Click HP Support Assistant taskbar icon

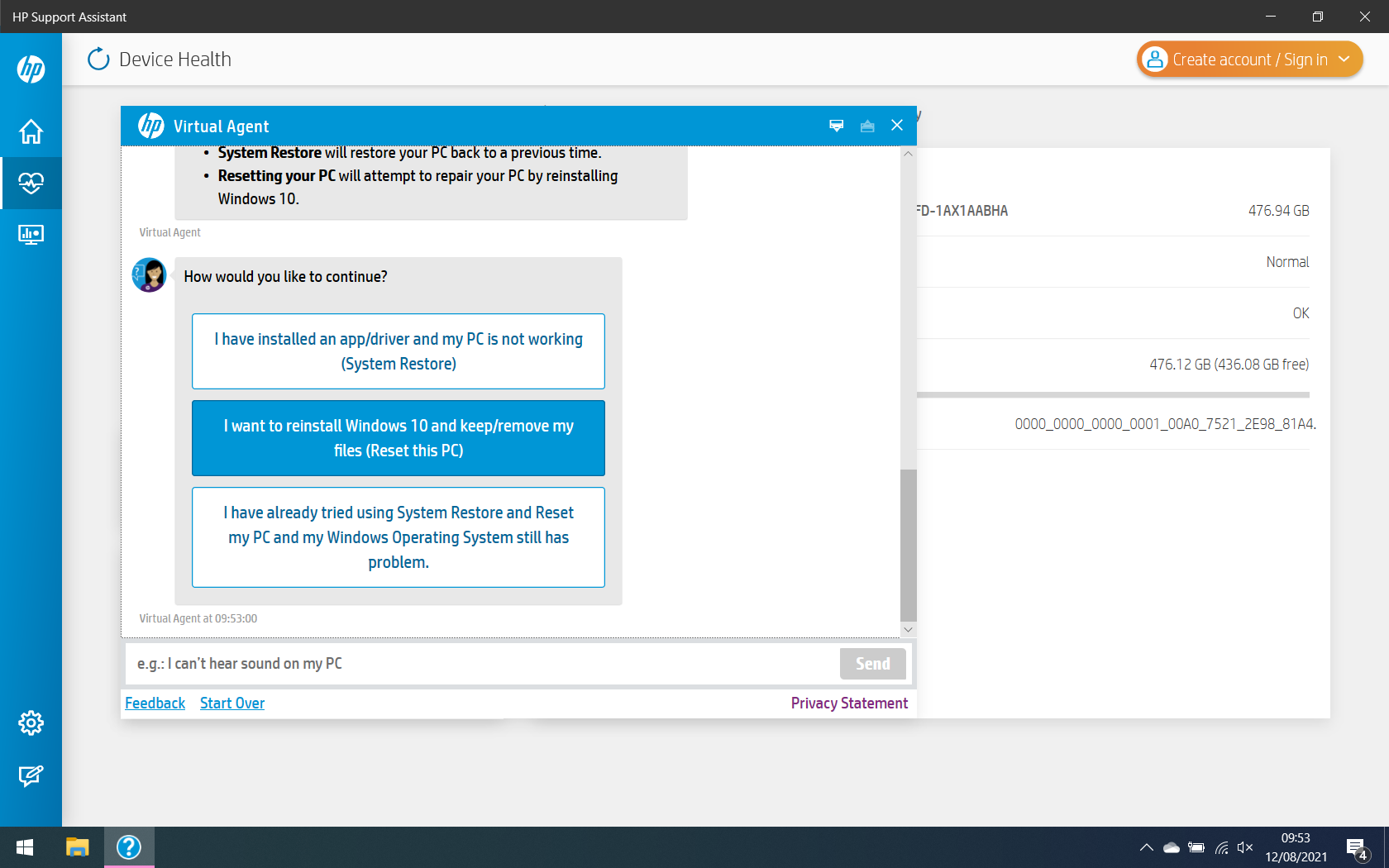coord(129,847)
